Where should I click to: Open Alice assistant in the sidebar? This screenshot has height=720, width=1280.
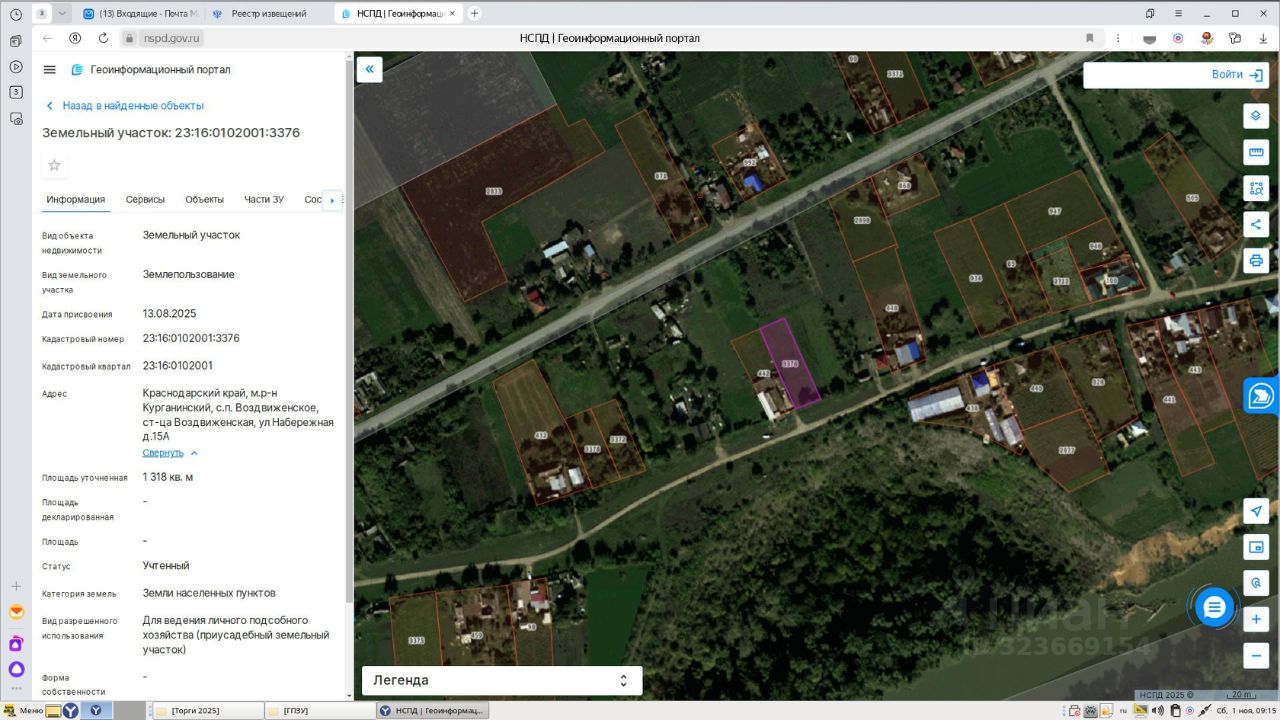point(16,669)
